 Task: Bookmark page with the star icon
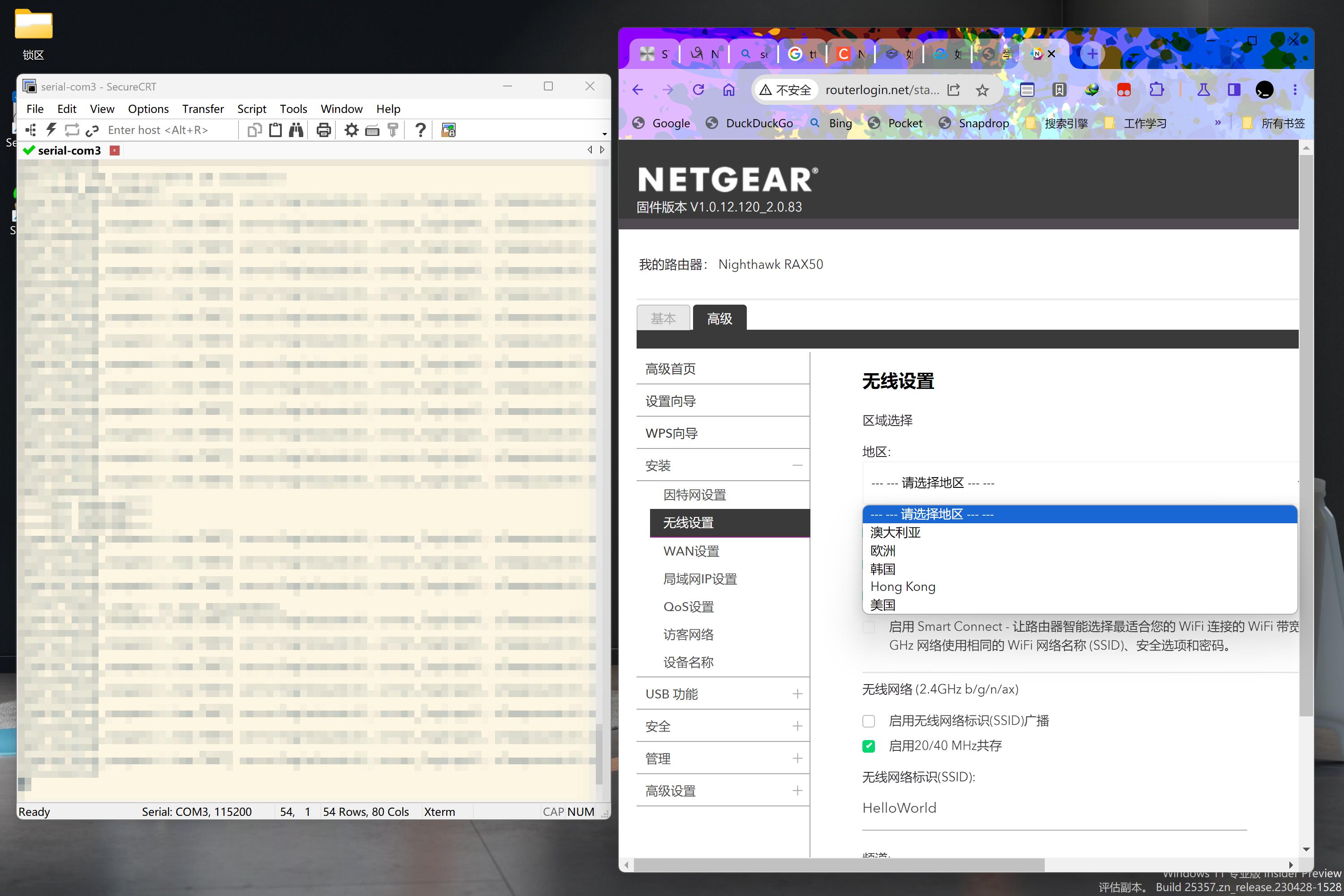[982, 90]
